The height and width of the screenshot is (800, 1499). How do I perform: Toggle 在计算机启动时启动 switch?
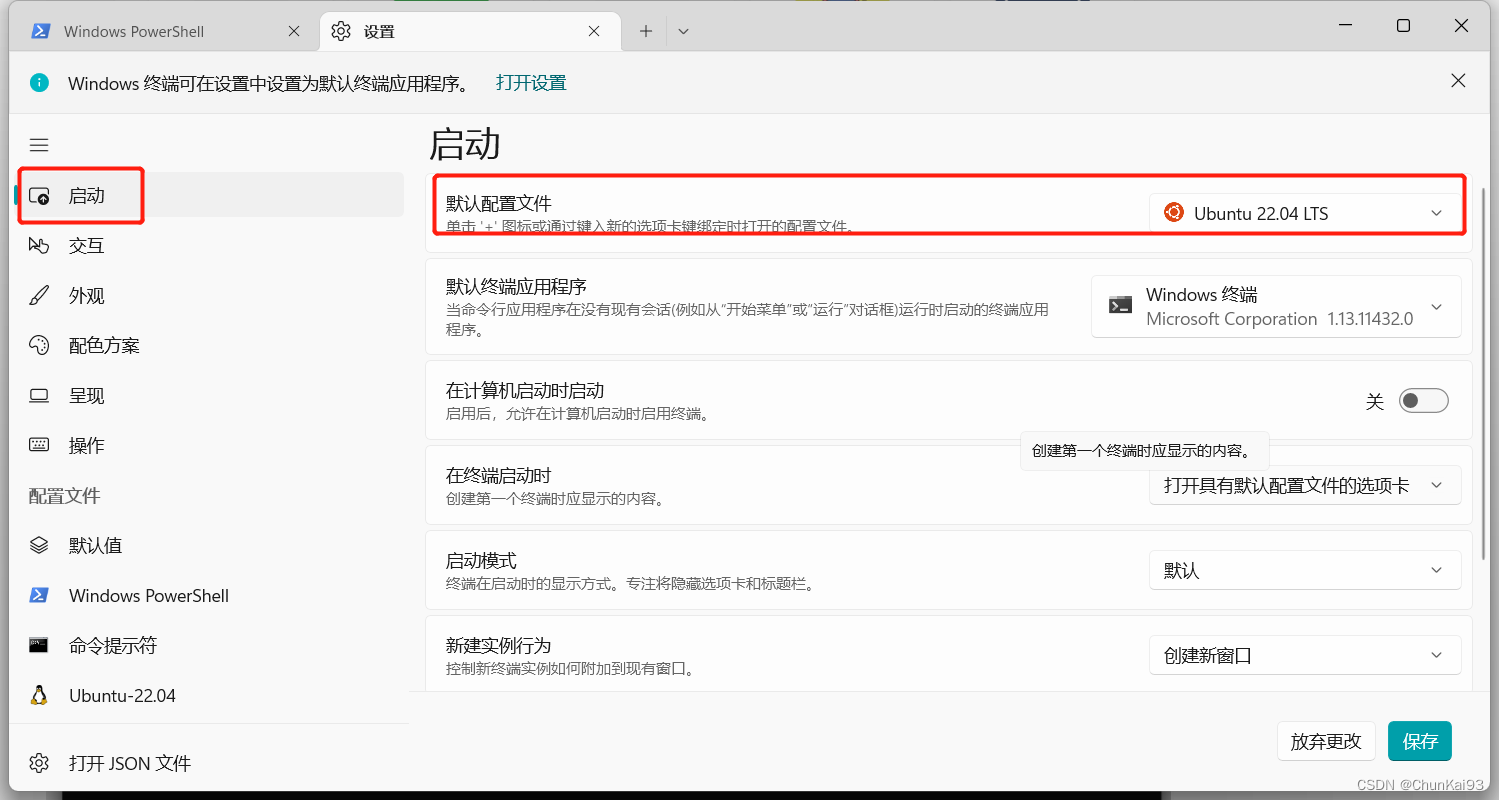[x=1423, y=401]
